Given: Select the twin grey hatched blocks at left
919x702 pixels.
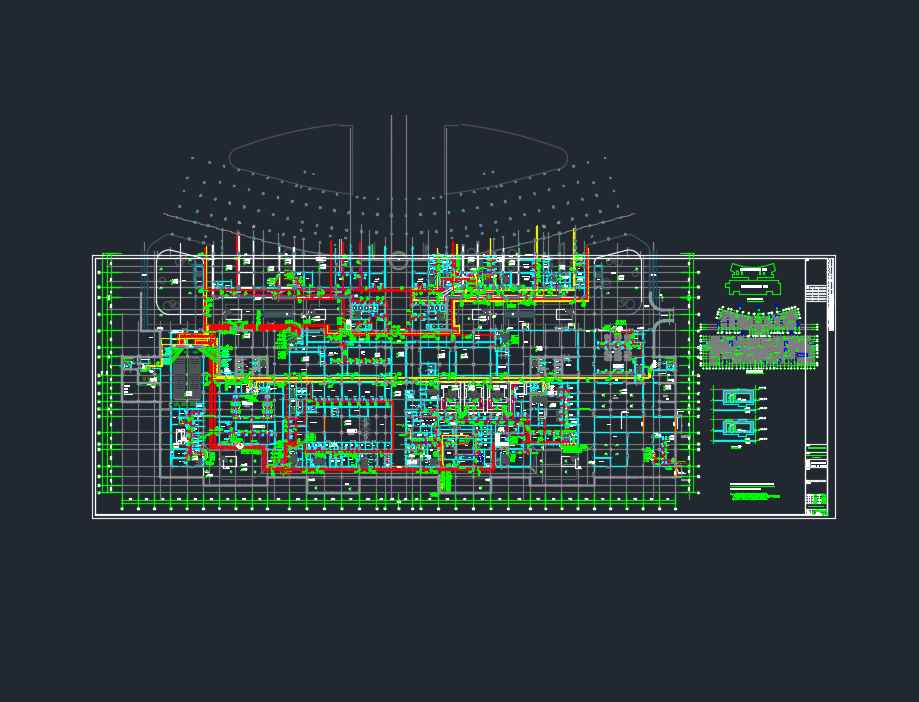Looking at the screenshot, I should tap(186, 379).
